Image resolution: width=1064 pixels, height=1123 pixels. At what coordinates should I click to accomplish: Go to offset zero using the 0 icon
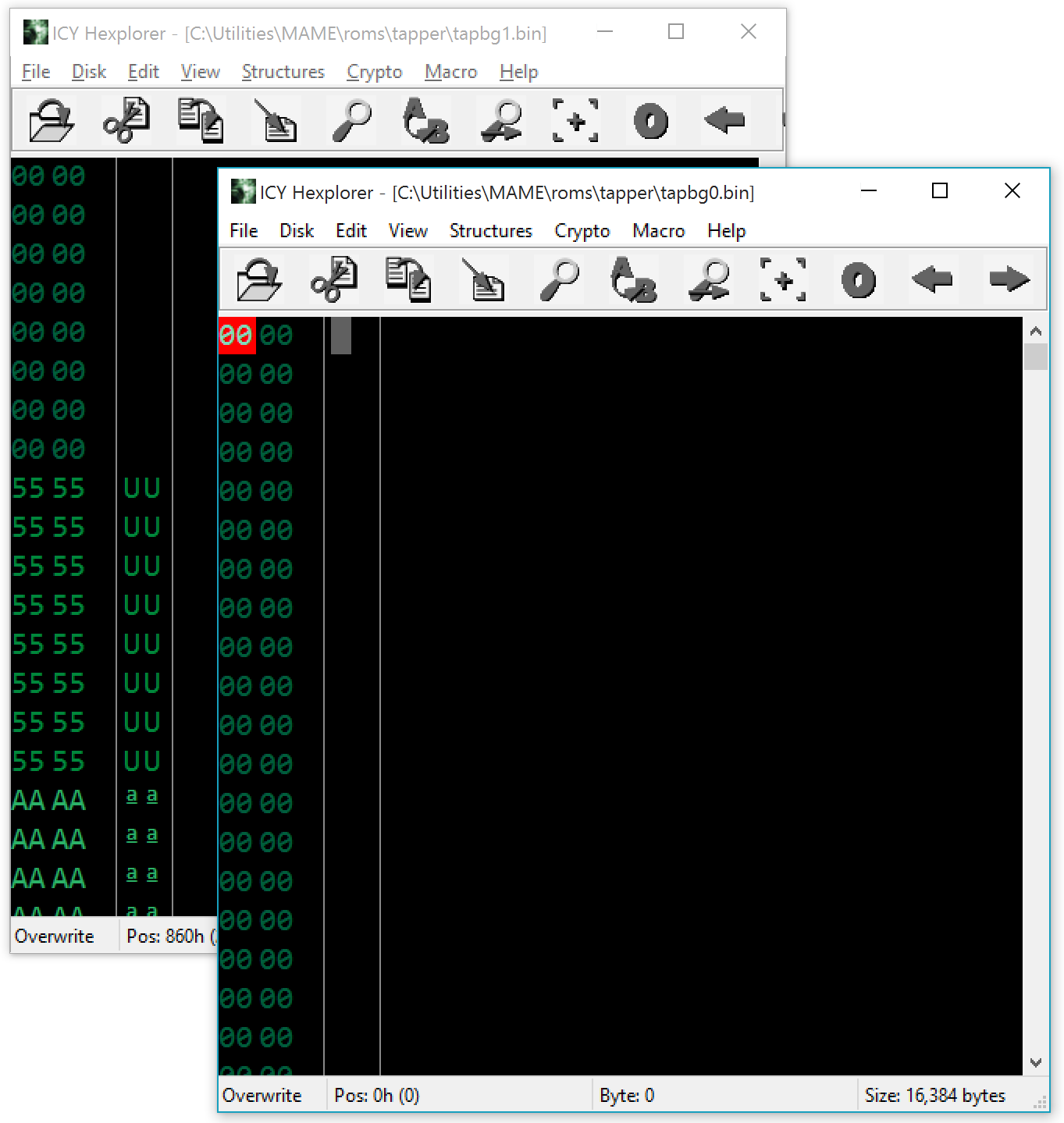pyautogui.click(x=857, y=279)
